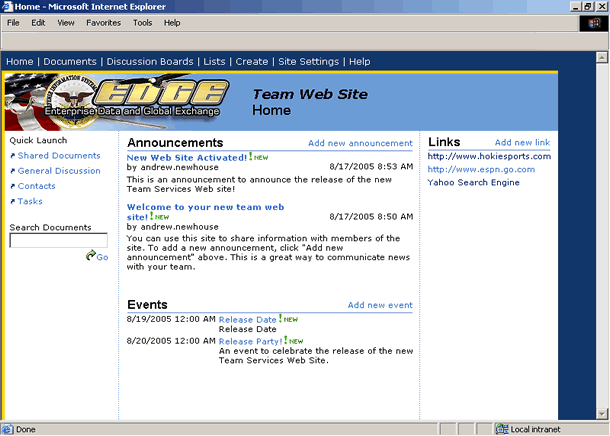The width and height of the screenshot is (610, 436).
Task: Click NEW badge beside Release Party event
Action: tap(294, 341)
